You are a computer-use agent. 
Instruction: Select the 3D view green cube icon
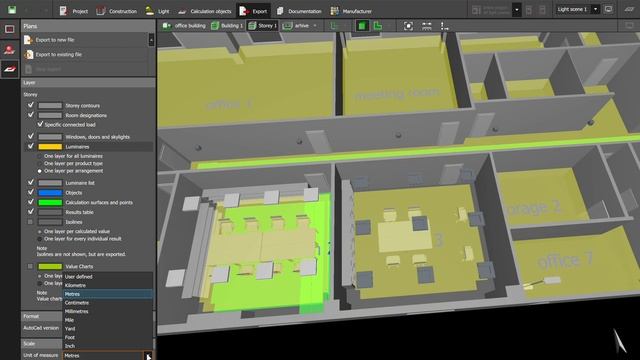(362, 26)
